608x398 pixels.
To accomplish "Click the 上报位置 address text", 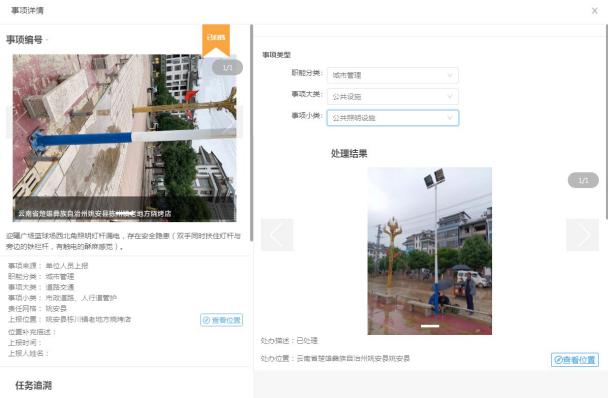I will [88, 319].
